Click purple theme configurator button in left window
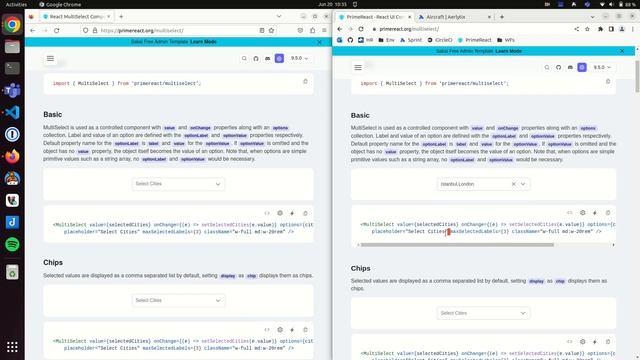Viewport: 640px width, 360px height. (x=279, y=59)
